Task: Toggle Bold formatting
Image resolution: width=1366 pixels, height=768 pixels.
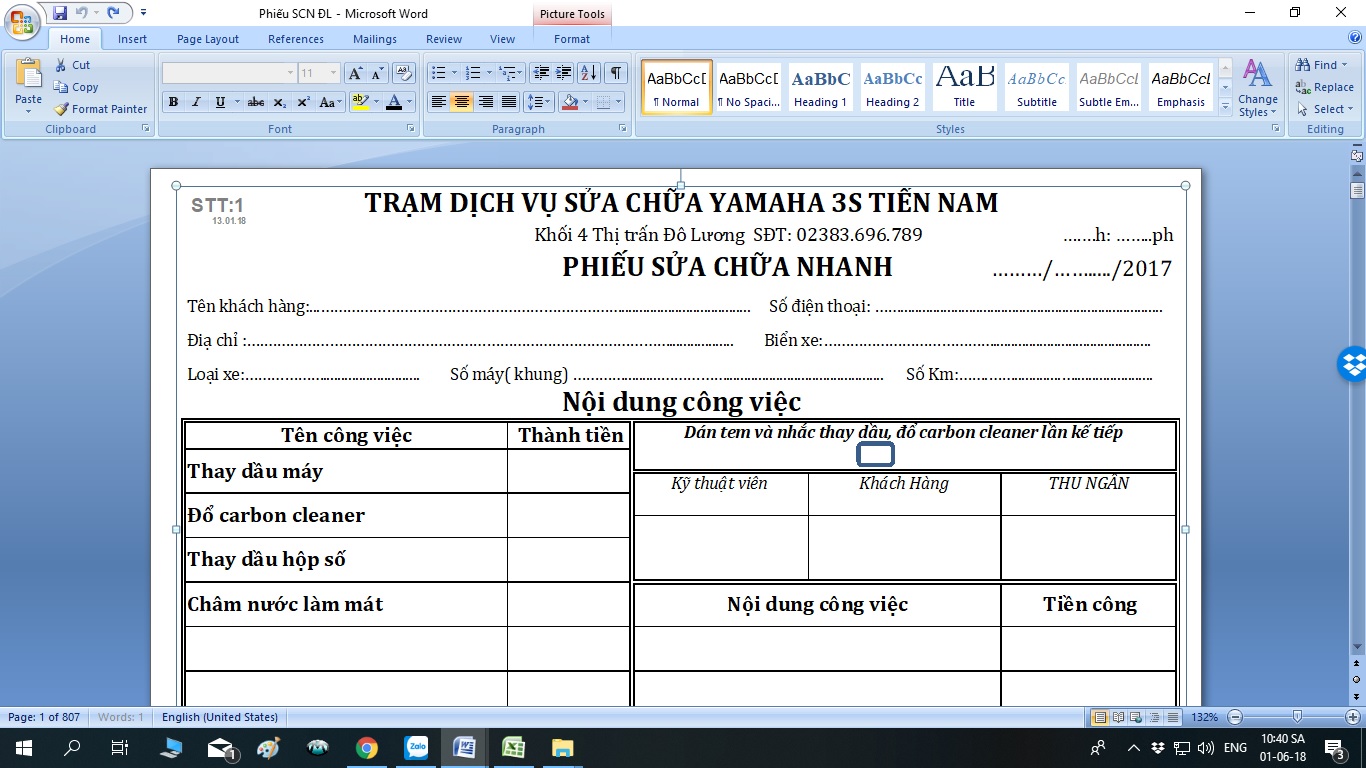Action: (173, 102)
